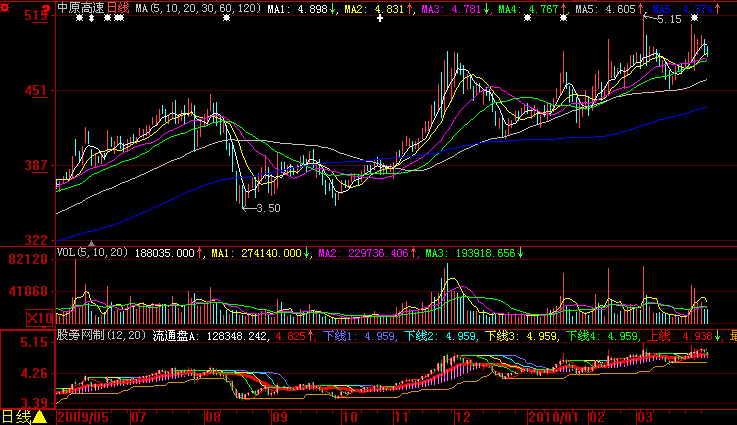Click the 387 price axis label
This screenshot has width=737, height=425.
click(36, 165)
